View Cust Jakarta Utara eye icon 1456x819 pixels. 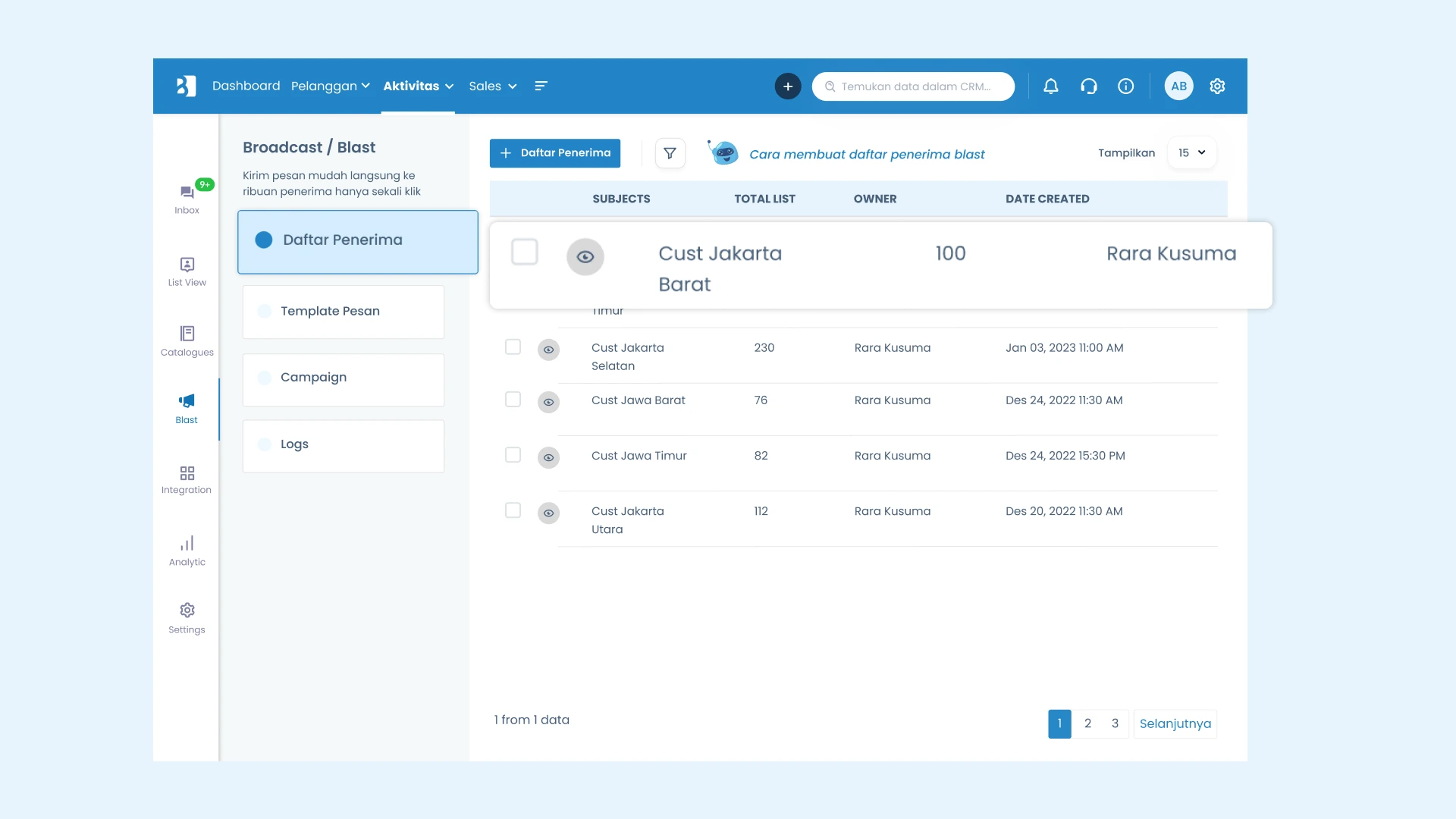click(548, 513)
